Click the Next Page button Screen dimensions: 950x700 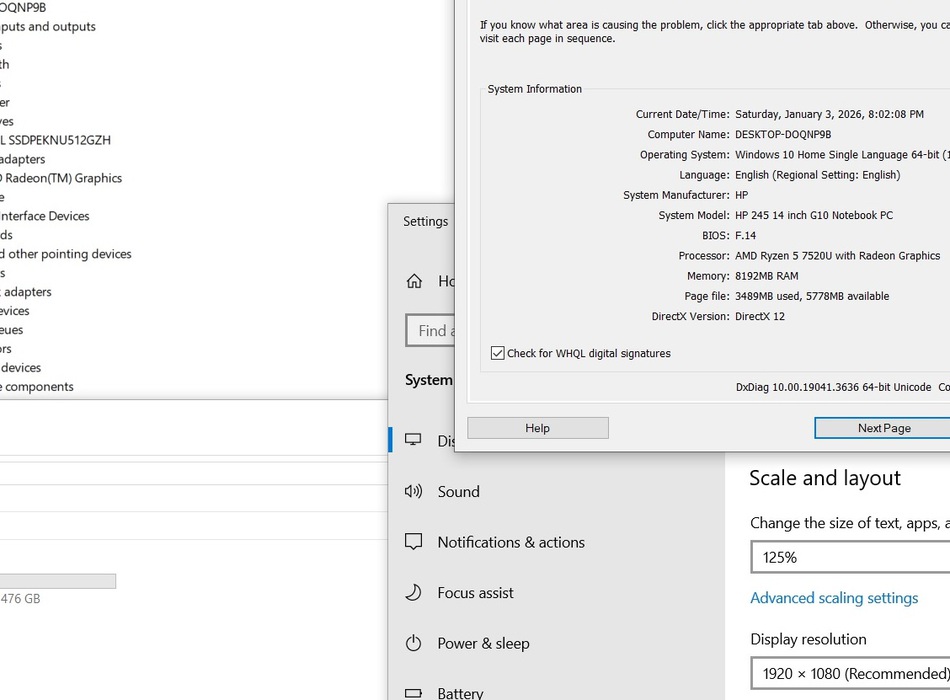click(x=882, y=428)
